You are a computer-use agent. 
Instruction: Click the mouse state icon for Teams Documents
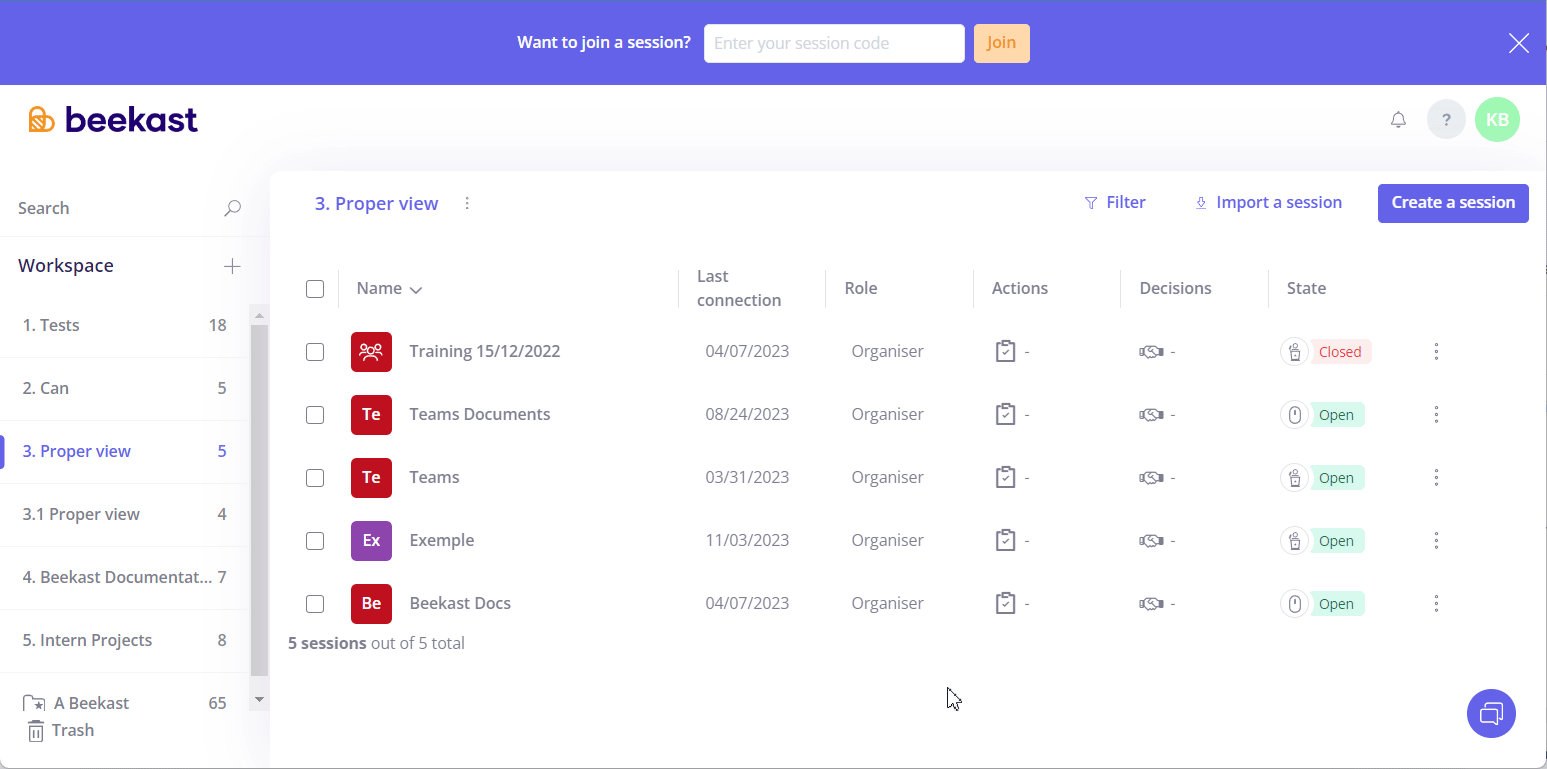tap(1295, 414)
